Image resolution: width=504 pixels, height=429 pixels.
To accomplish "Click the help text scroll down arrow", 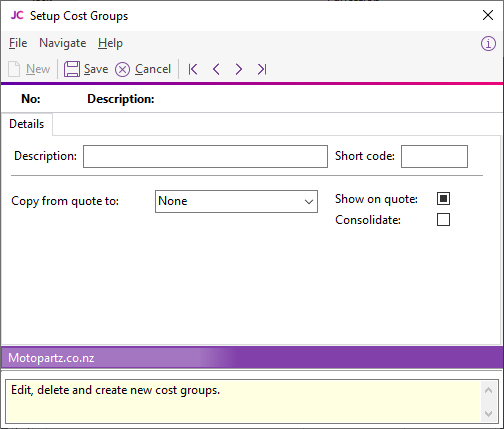I will [488, 414].
